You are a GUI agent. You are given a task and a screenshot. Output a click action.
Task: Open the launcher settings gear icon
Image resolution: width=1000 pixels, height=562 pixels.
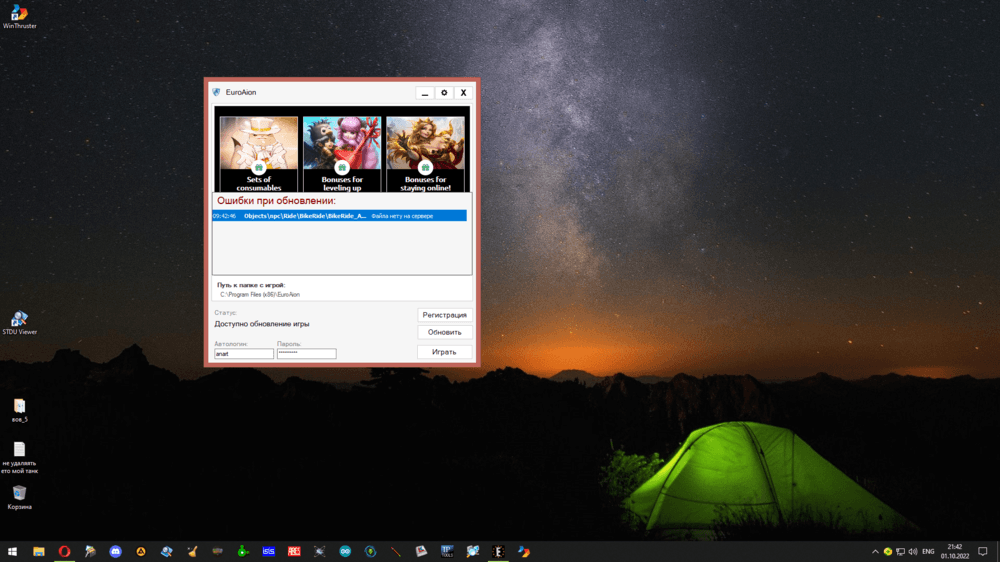(444, 93)
